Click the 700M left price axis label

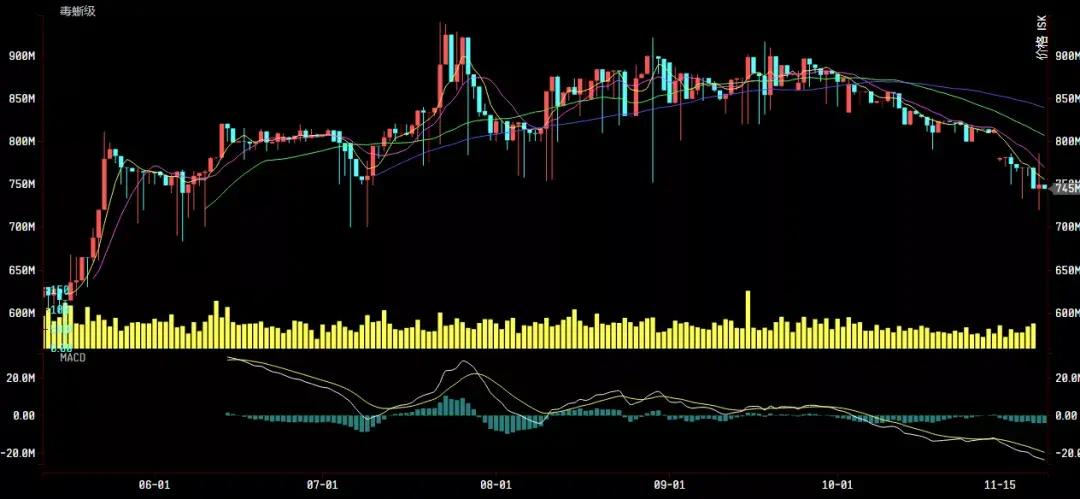coord(21,227)
